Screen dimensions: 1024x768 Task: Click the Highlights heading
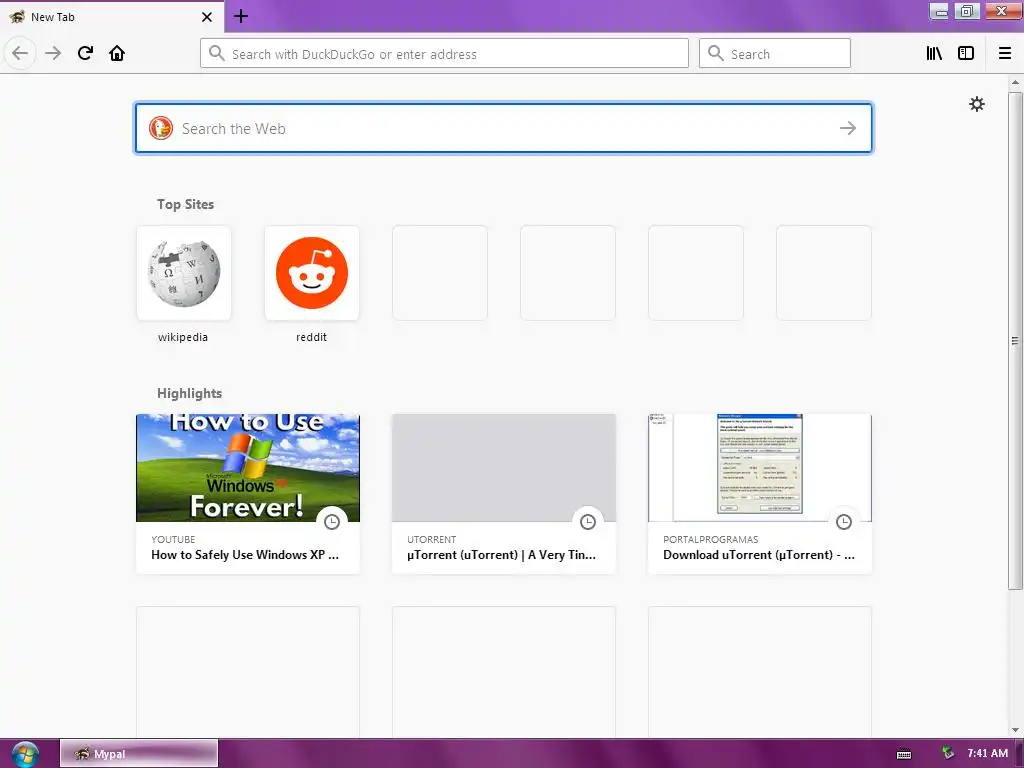(x=189, y=394)
